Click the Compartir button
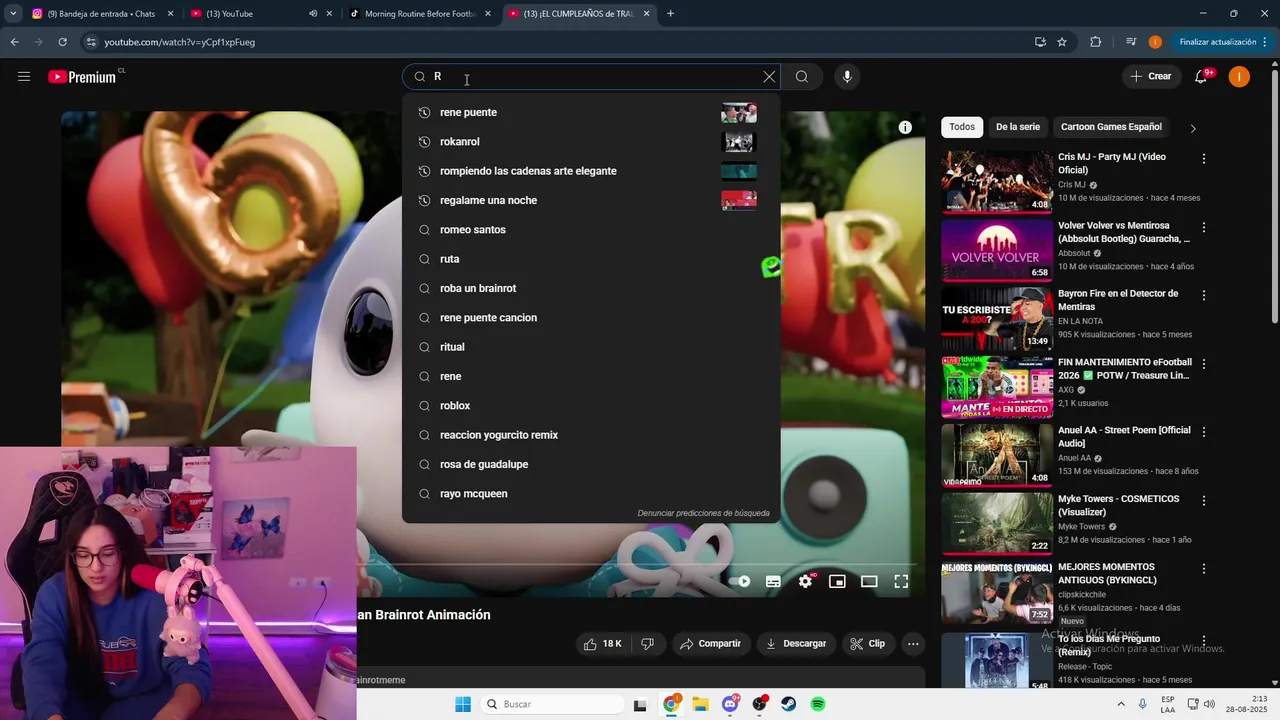The width and height of the screenshot is (1280, 720). pos(711,644)
